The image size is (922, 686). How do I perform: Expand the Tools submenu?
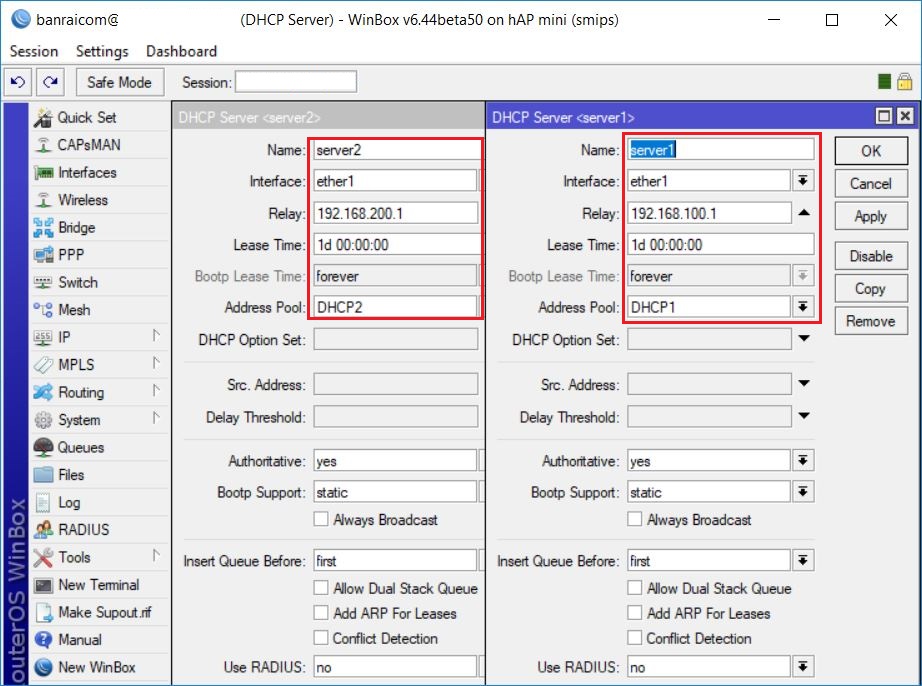click(x=156, y=556)
